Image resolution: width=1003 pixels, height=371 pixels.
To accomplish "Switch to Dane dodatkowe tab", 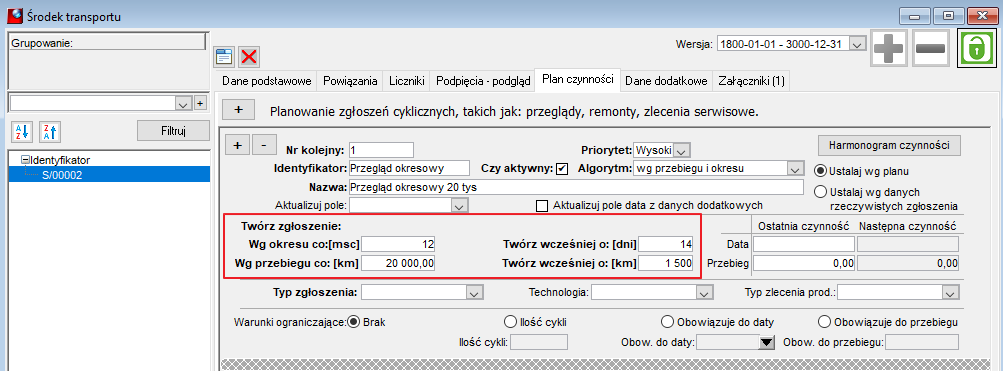I will point(666,81).
